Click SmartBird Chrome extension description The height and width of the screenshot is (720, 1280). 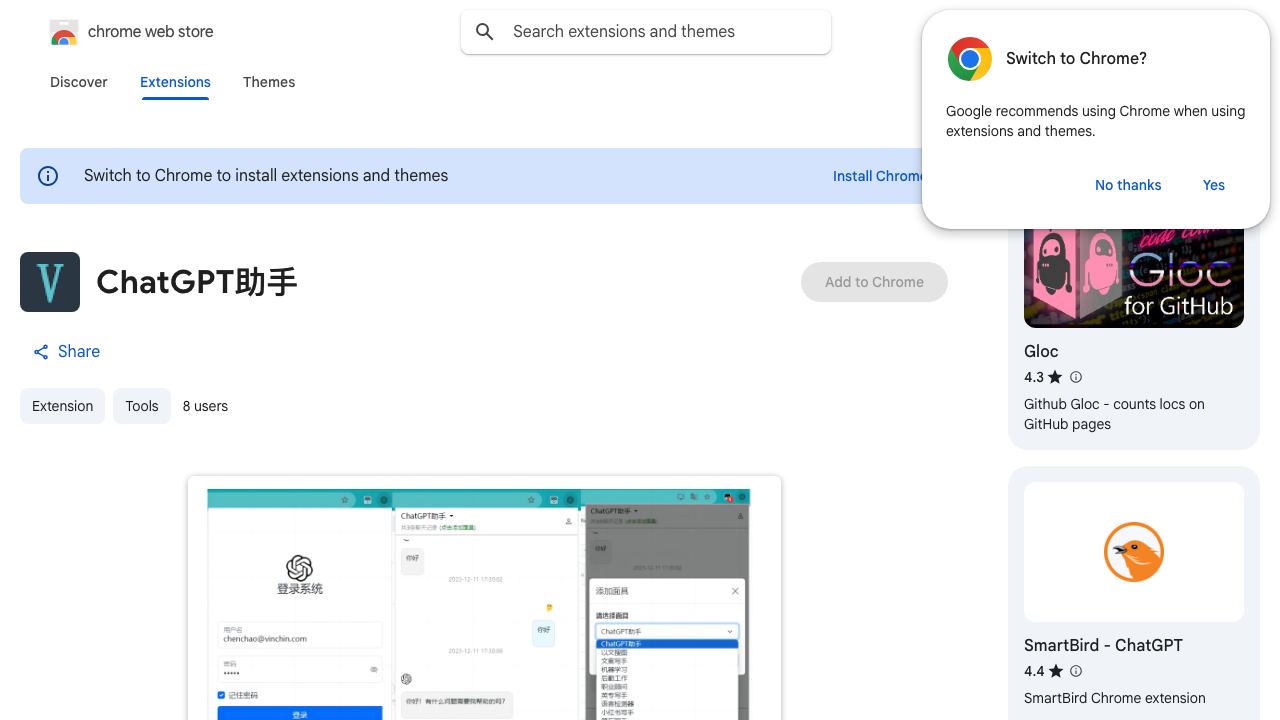(x=1115, y=698)
